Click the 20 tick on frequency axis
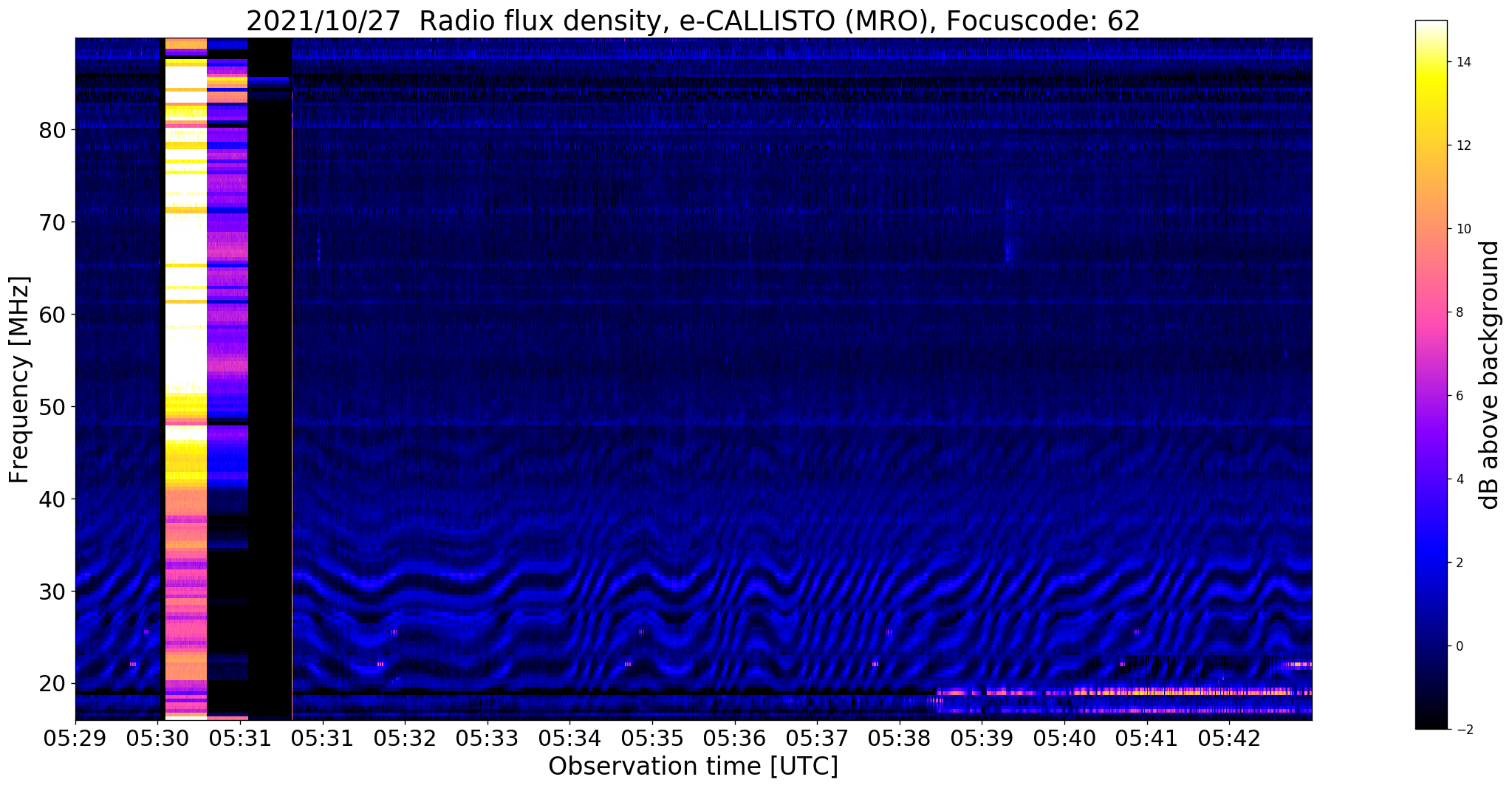 [52, 685]
